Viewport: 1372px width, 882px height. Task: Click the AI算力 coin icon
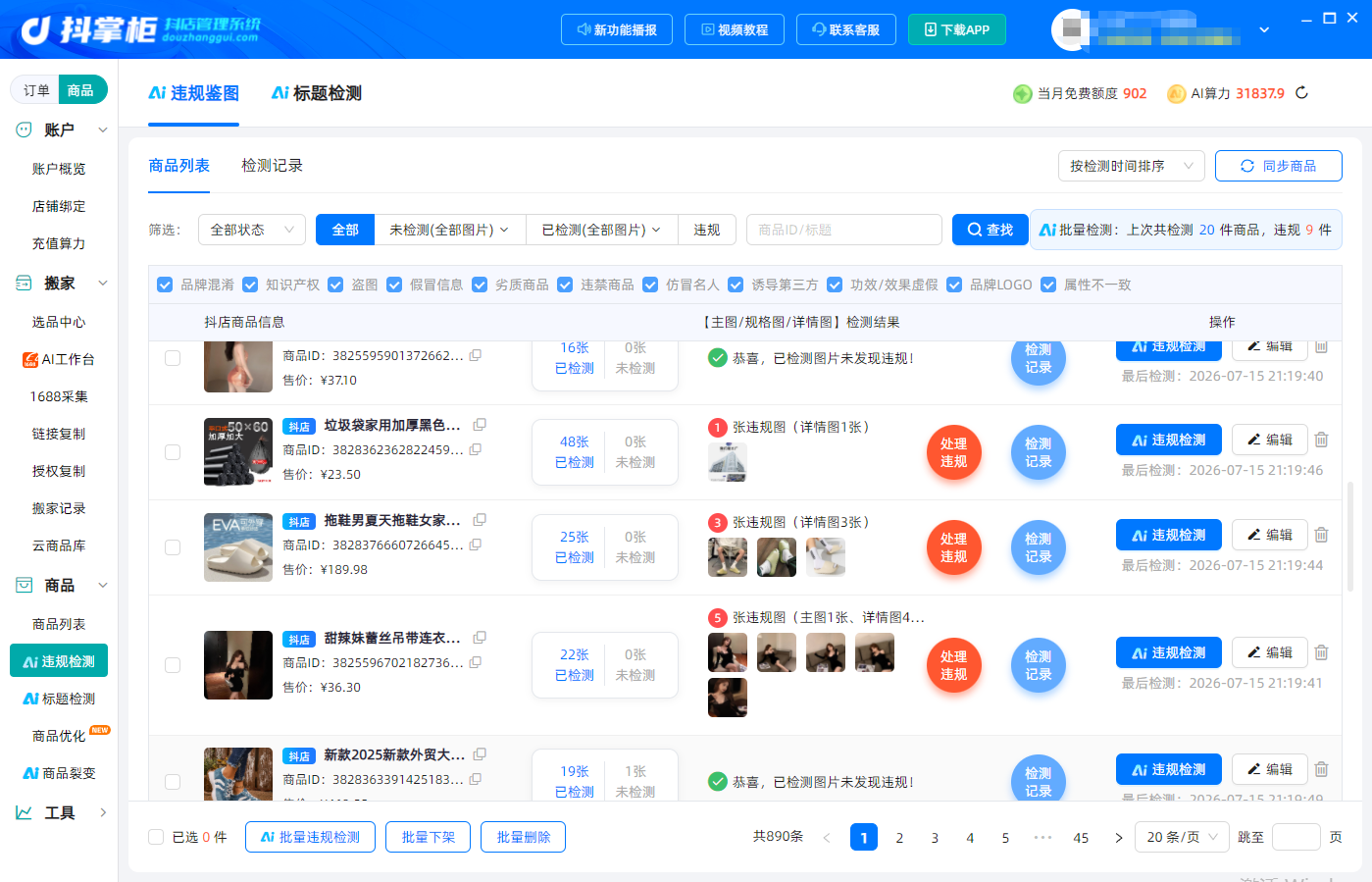[x=1176, y=93]
